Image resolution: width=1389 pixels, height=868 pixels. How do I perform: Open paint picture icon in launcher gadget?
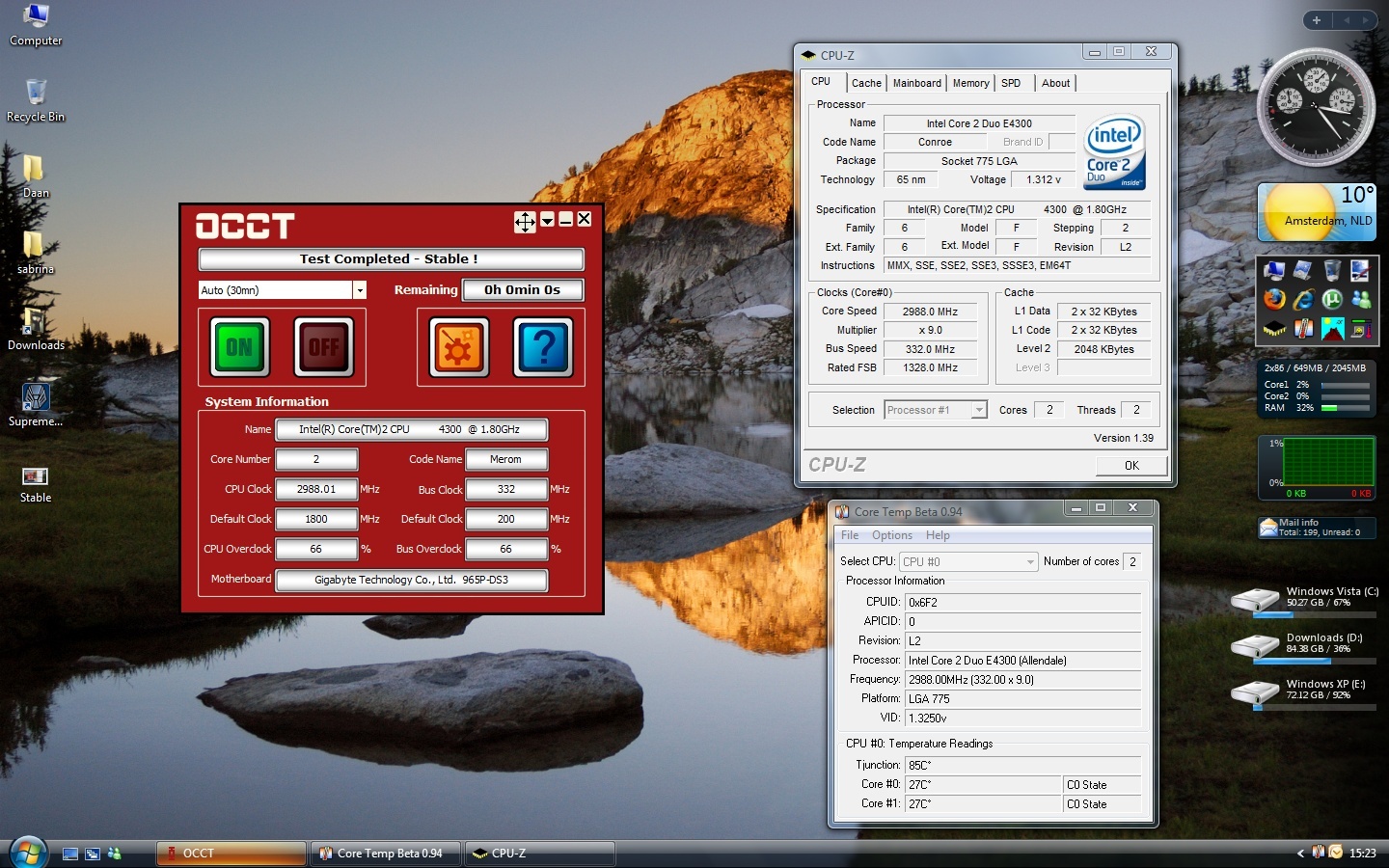click(x=1361, y=271)
